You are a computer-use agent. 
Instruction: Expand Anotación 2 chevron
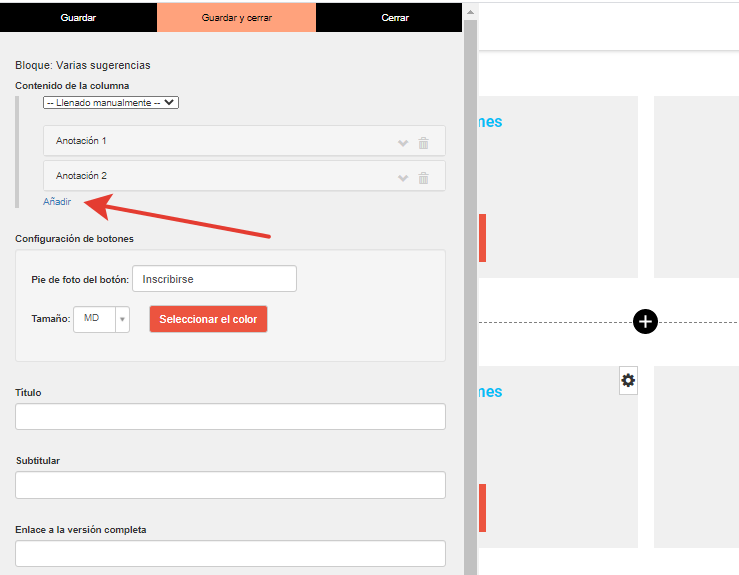point(403,178)
